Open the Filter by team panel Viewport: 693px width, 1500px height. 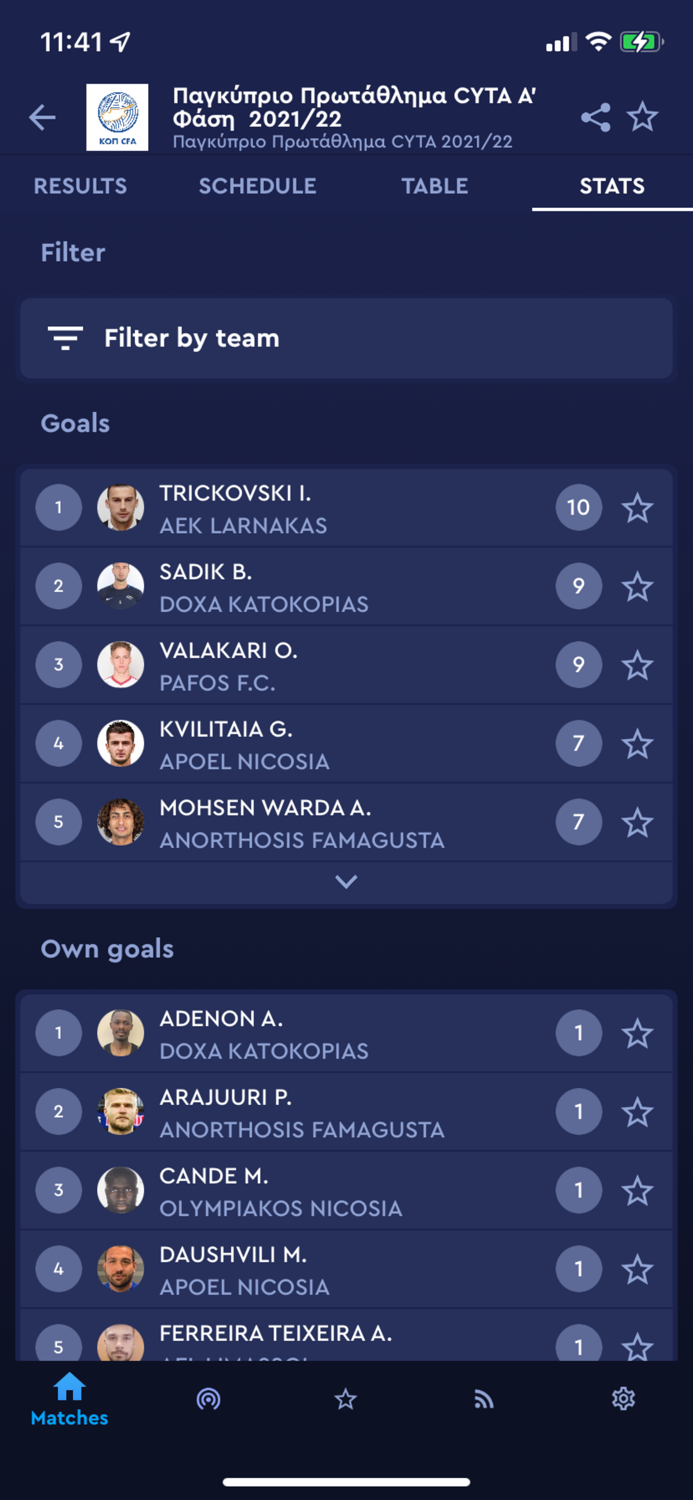coord(346,338)
